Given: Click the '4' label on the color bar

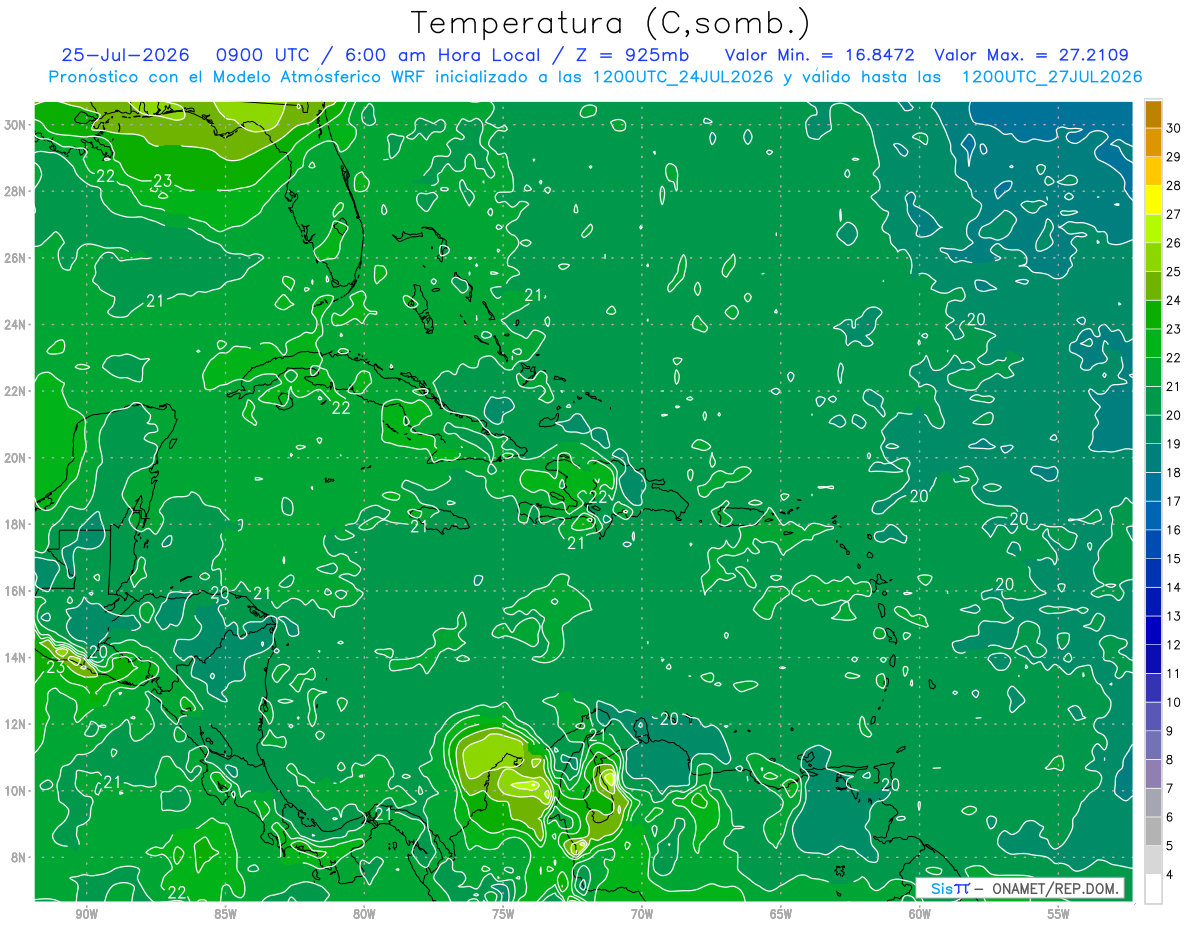Looking at the screenshot, I should (x=1171, y=875).
